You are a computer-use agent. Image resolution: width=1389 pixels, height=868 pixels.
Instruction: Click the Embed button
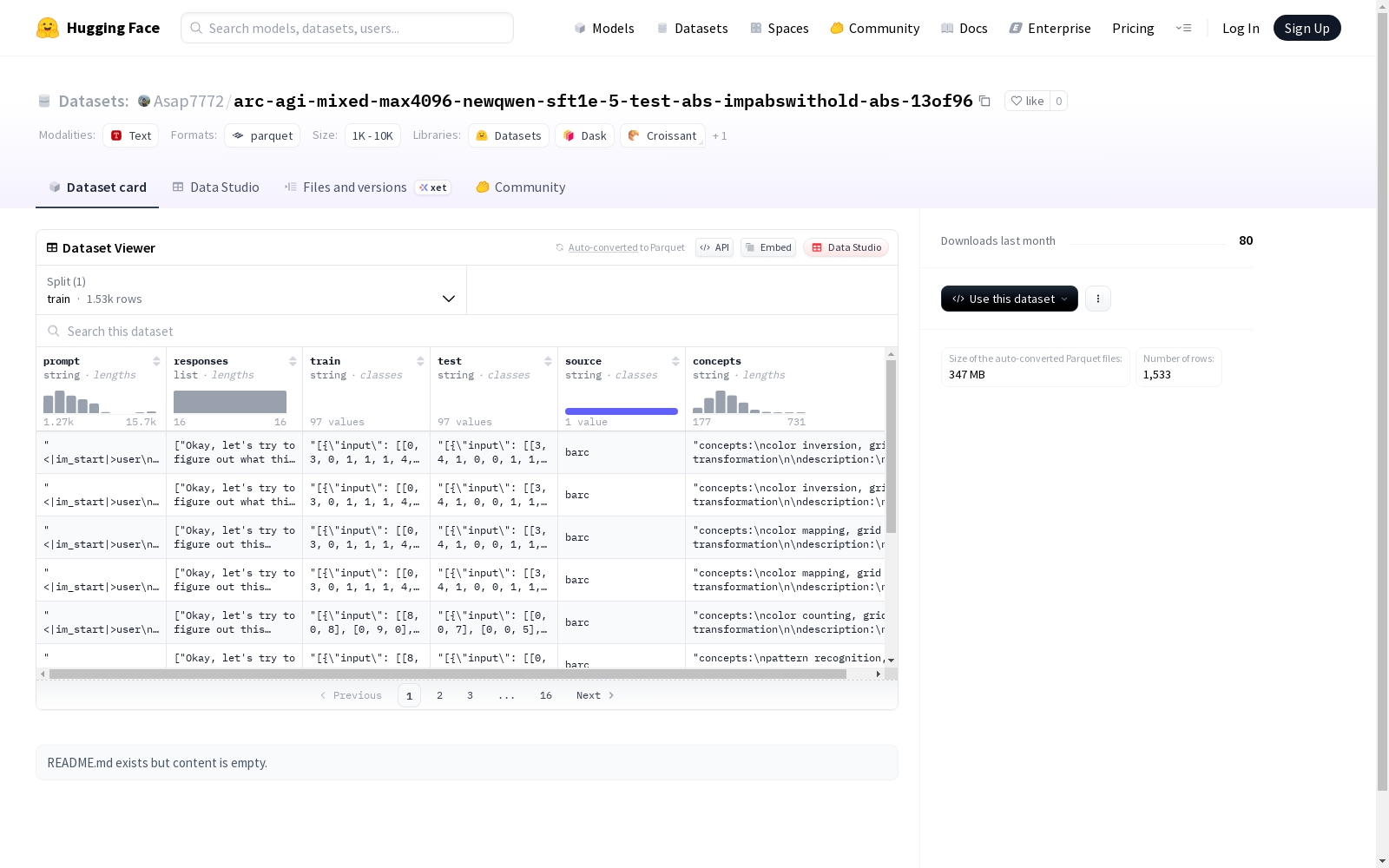[x=768, y=247]
